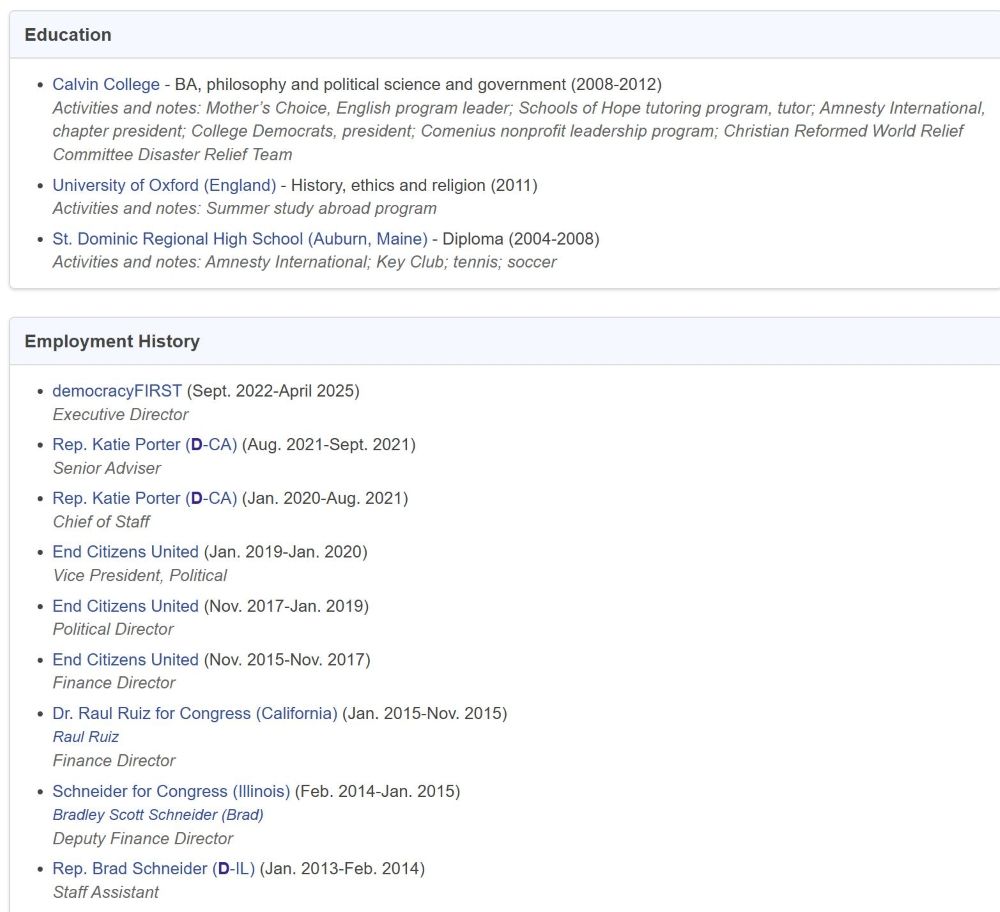Open Schneider for Congress (Illinois) link
Viewport: 1000px width, 912px height.
tap(171, 791)
